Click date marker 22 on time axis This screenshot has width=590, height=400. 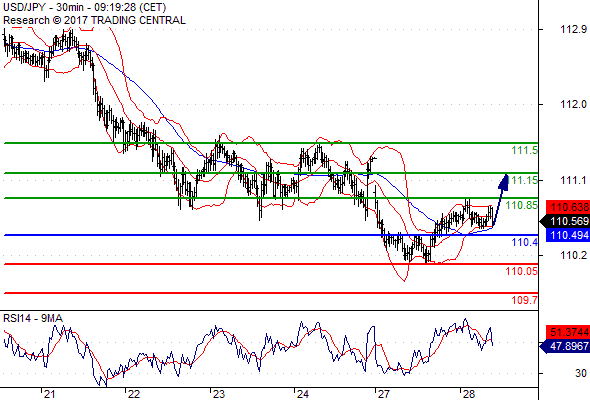134,394
